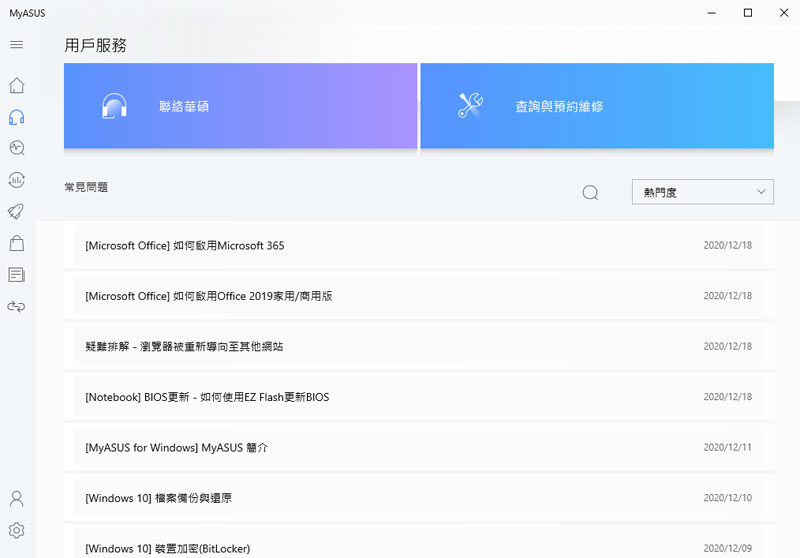Open the hamburger menu in sidebar
The width and height of the screenshot is (800, 558).
(16, 45)
